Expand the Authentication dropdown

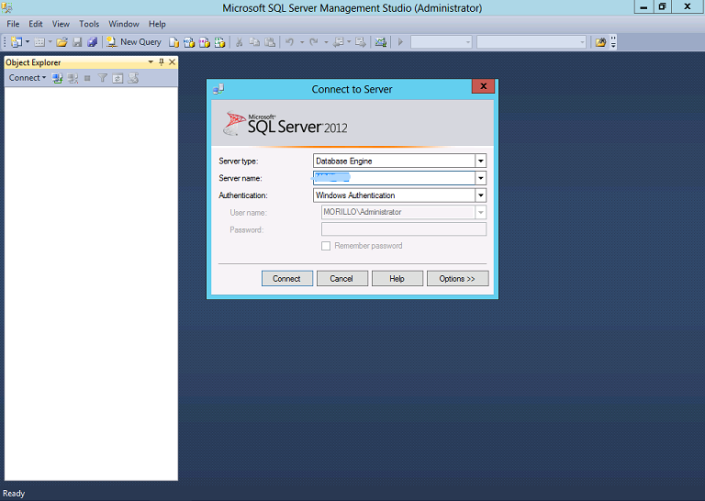(x=480, y=196)
